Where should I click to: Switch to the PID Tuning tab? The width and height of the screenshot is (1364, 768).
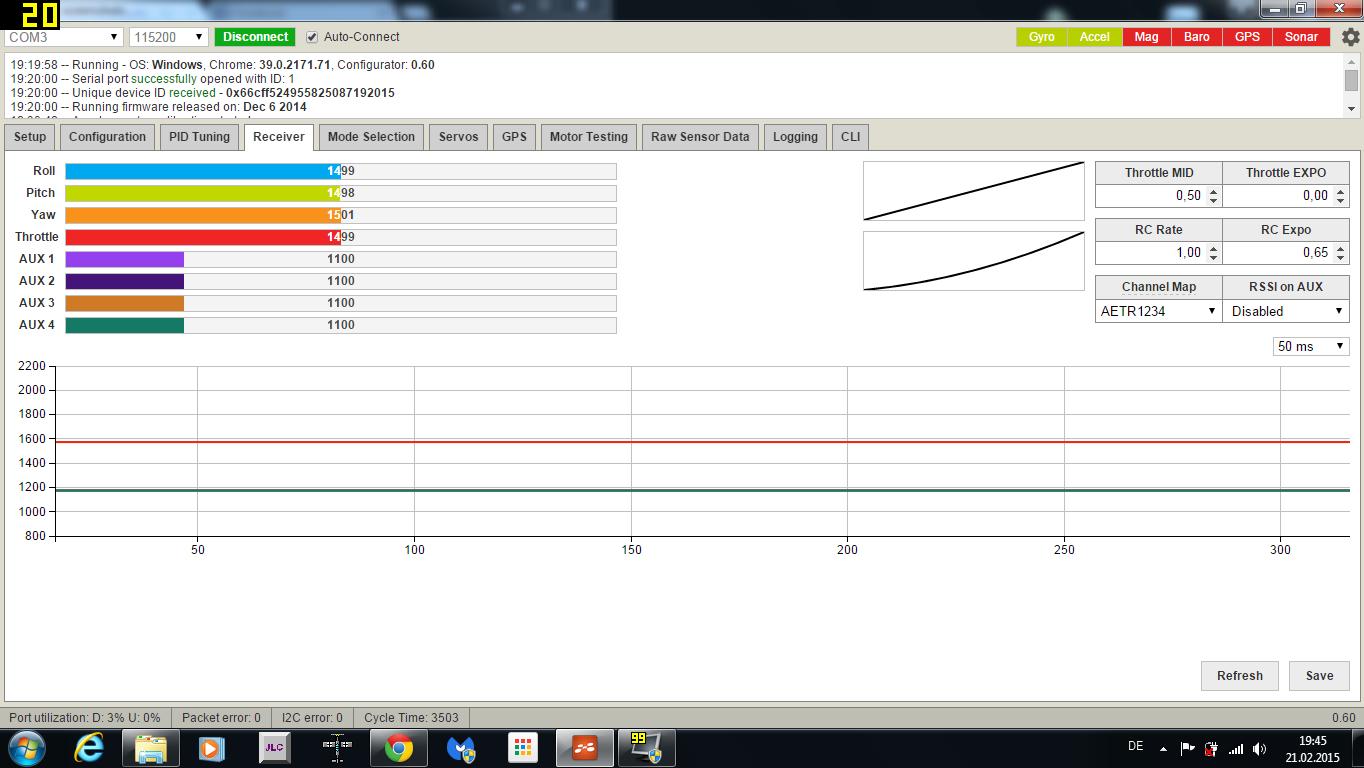199,137
